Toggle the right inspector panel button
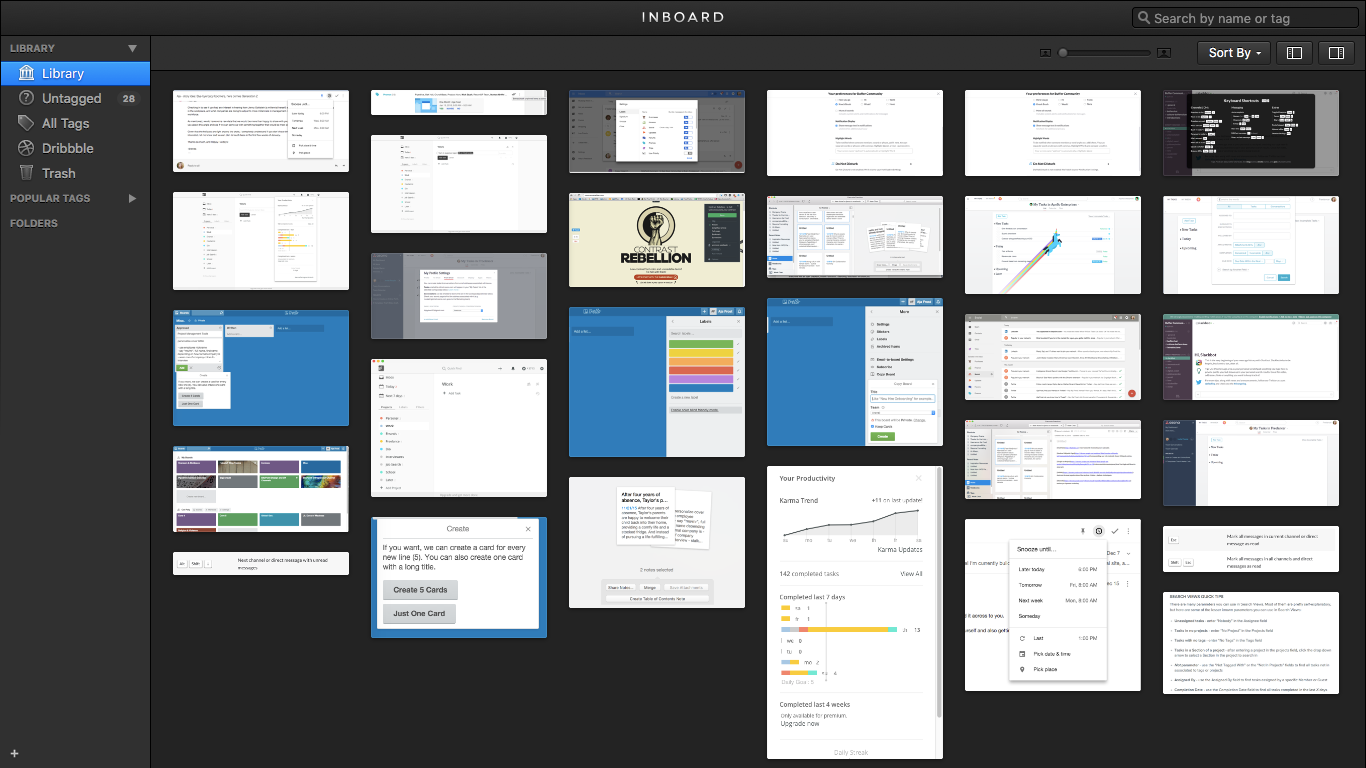This screenshot has width=1366, height=768. coord(1335,52)
